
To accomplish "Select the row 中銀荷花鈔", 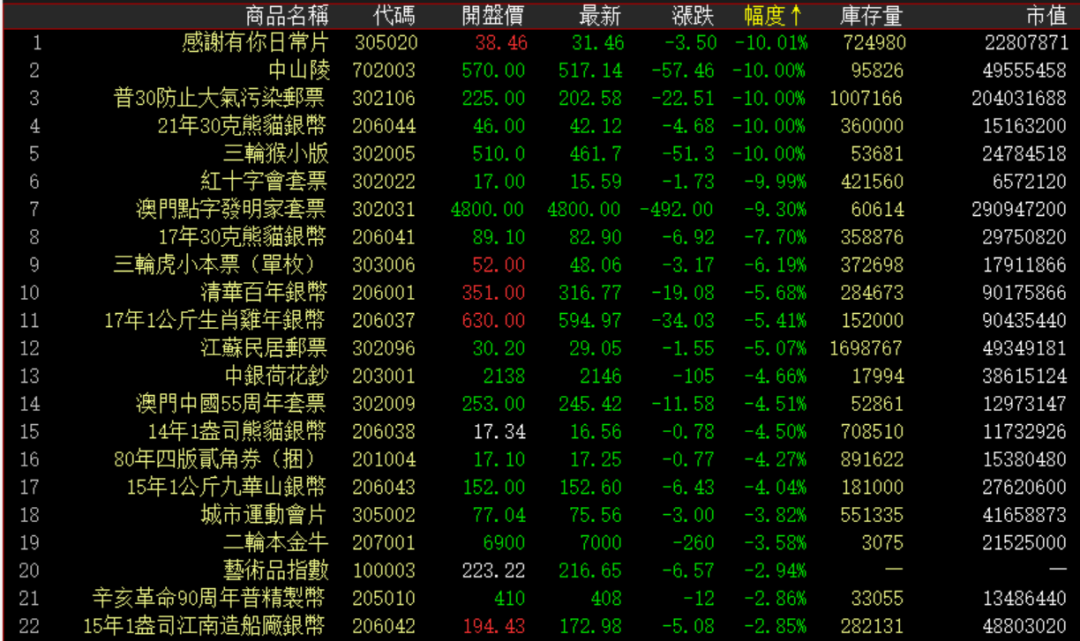I will tap(540, 376).
